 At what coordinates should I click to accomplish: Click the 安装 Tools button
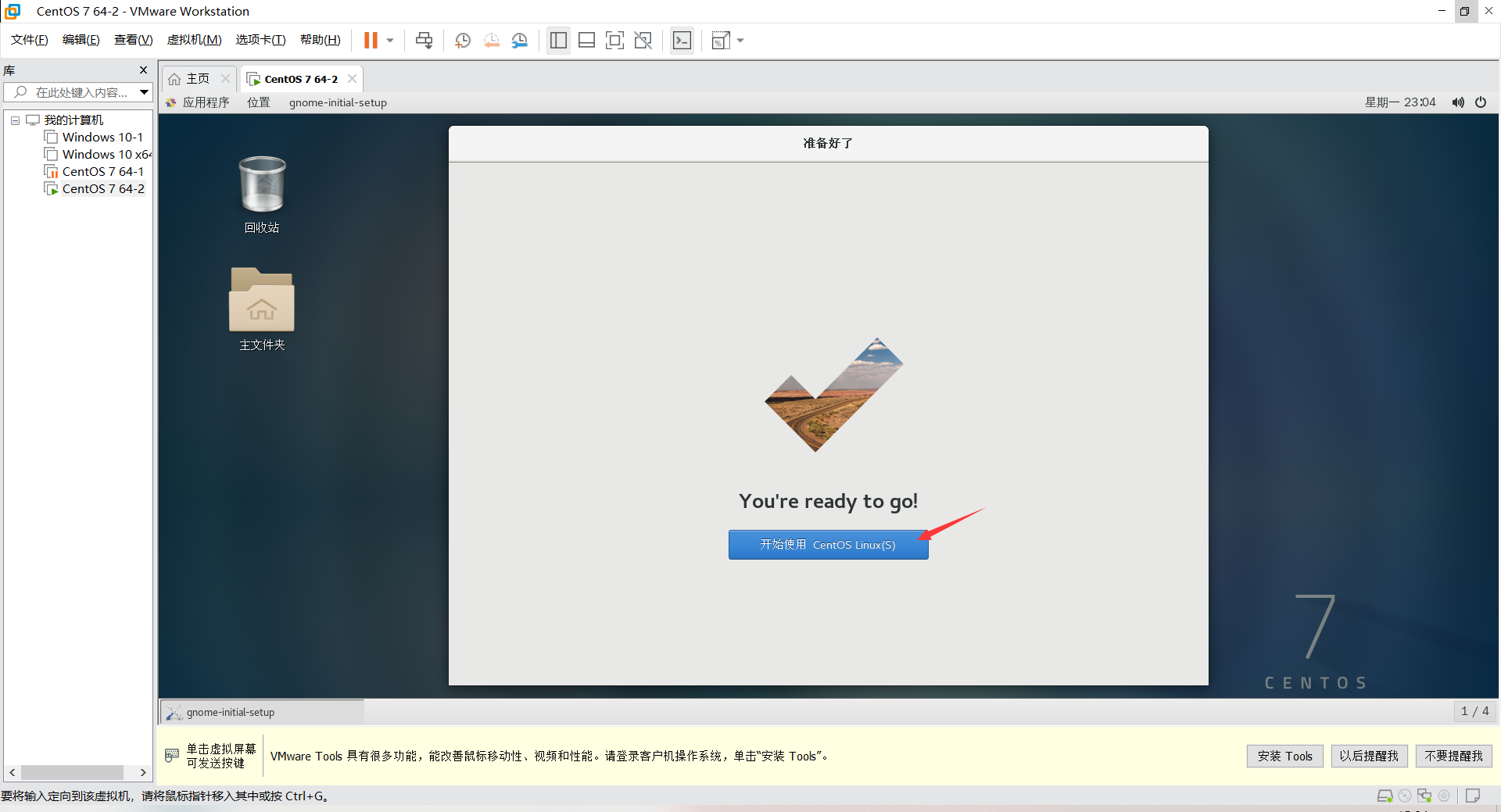coord(1284,756)
